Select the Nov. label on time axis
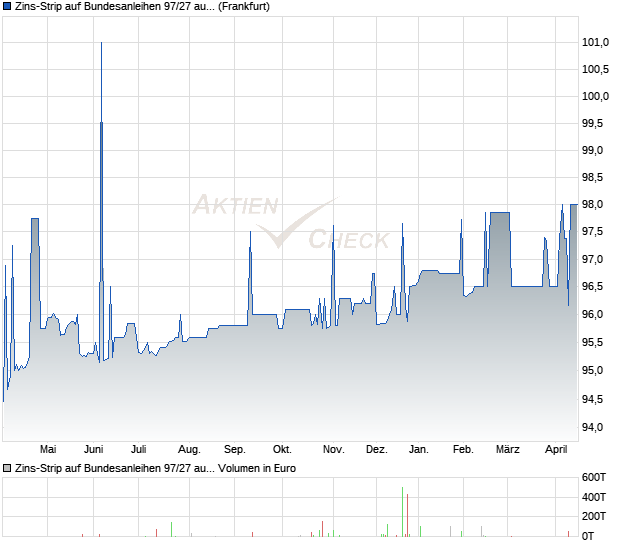 (334, 450)
